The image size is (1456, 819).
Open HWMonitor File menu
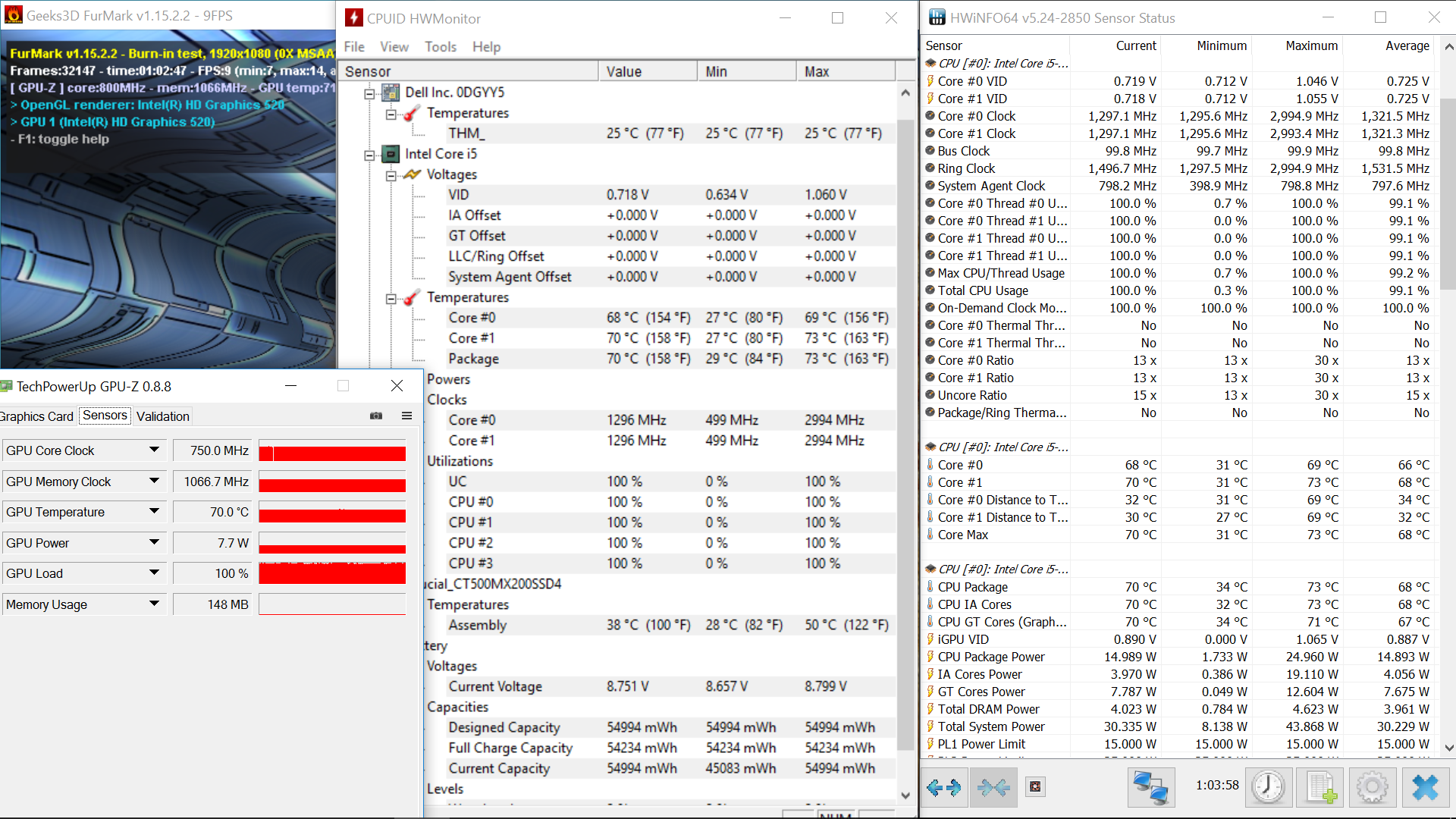click(x=354, y=47)
